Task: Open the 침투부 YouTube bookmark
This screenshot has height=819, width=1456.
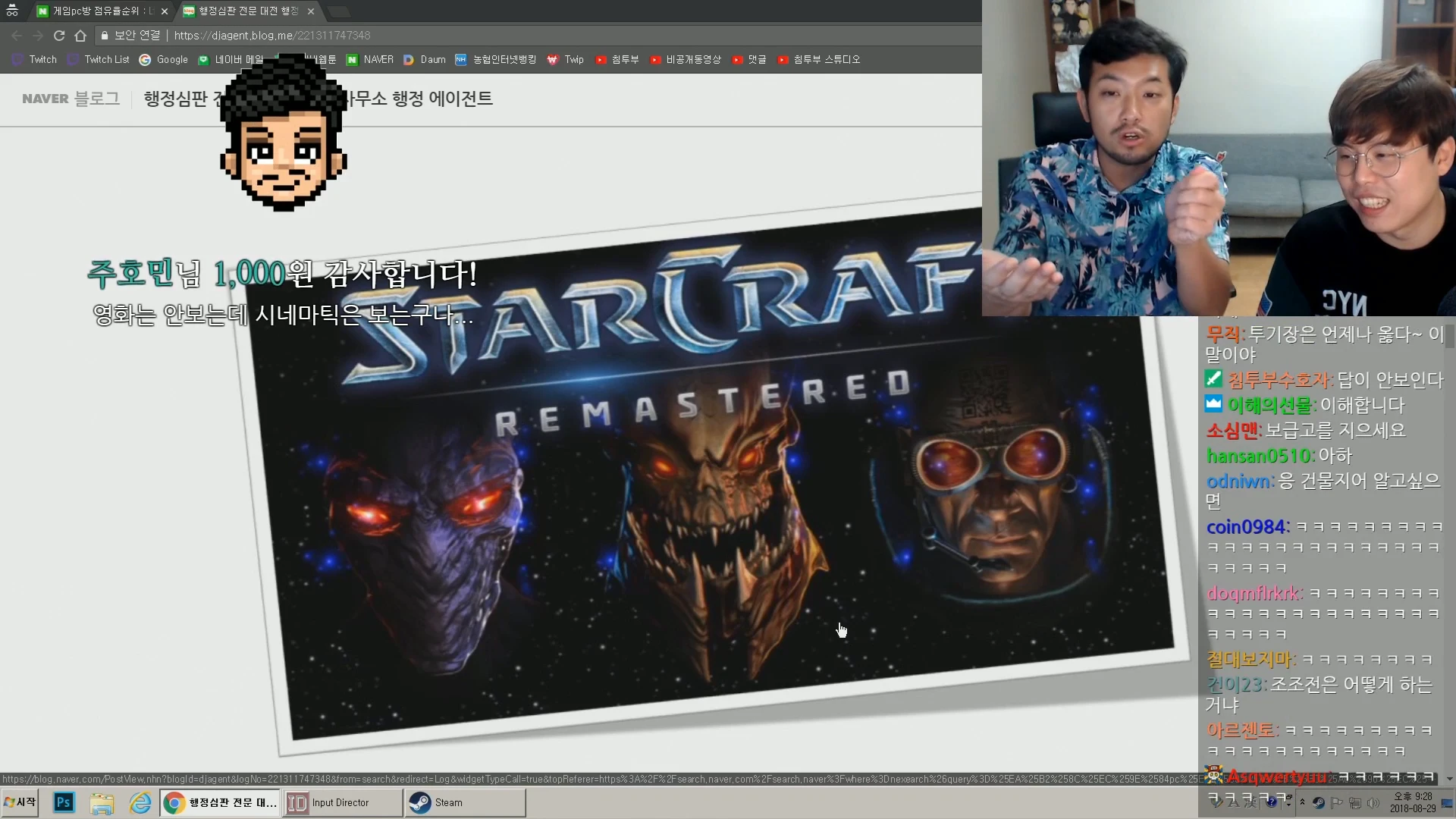Action: pyautogui.click(x=617, y=59)
